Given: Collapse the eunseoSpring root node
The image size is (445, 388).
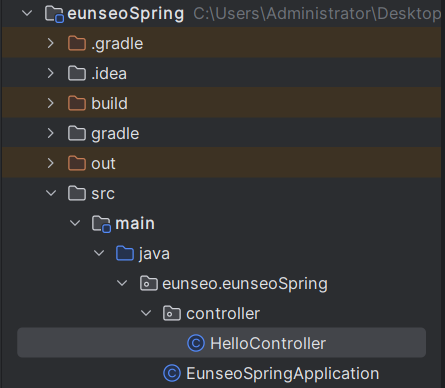Looking at the screenshot, I should point(27,13).
